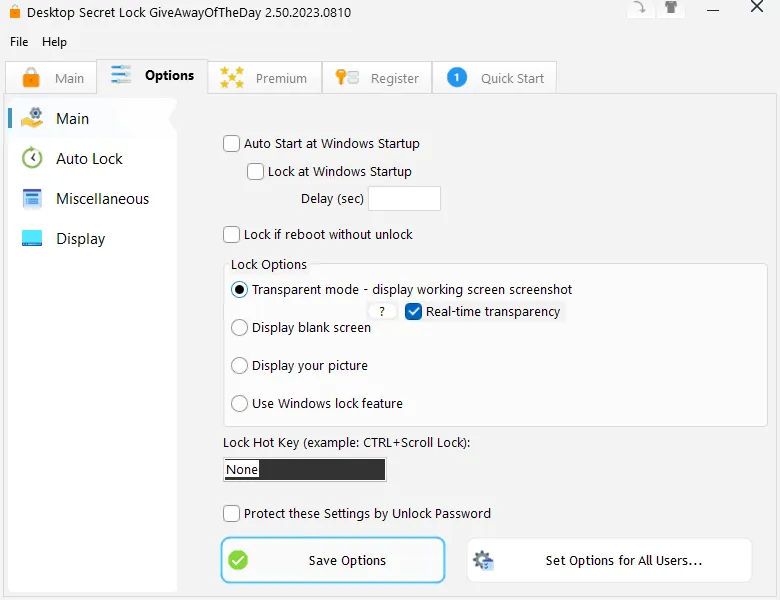Select the Options tab
Screen dimensions: 780x600
[152, 76]
